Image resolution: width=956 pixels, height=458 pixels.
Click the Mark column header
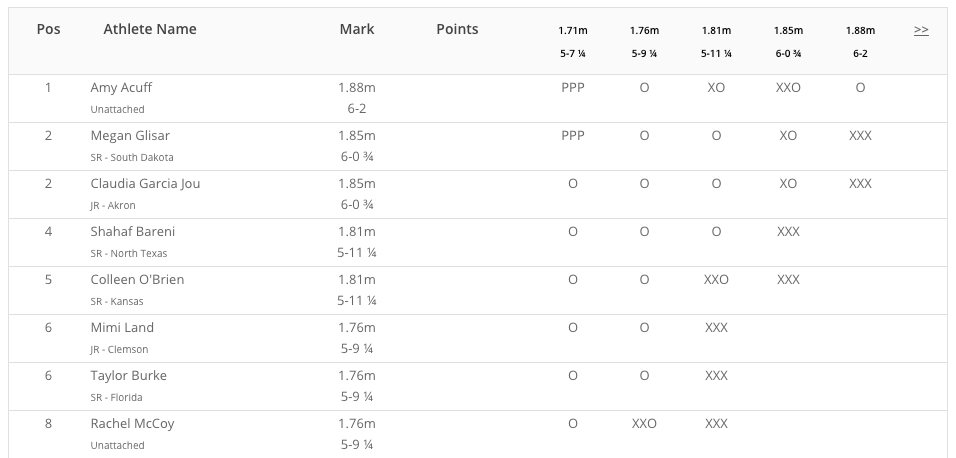click(x=357, y=29)
